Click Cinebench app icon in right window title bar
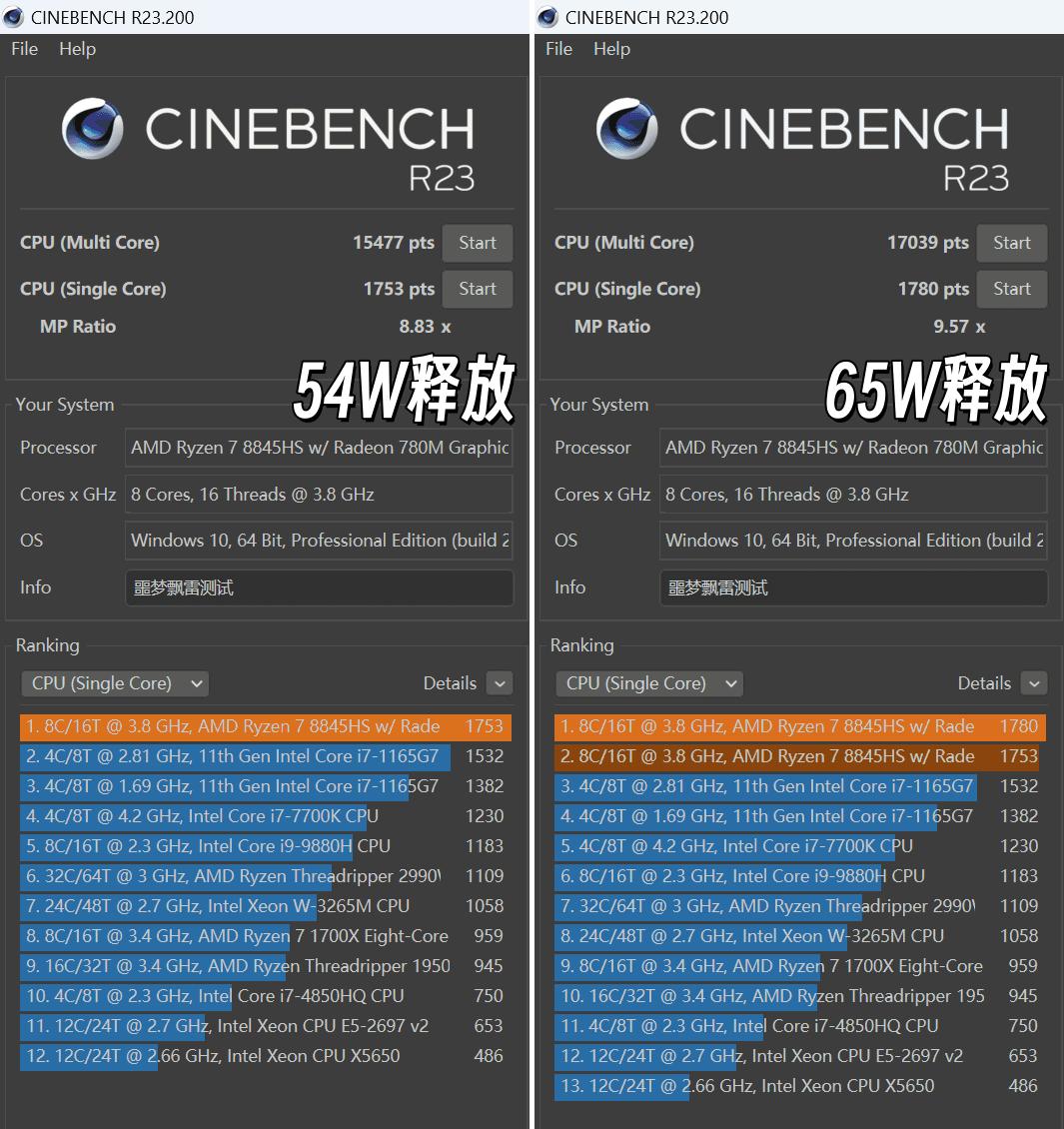The width and height of the screenshot is (1064, 1129). pyautogui.click(x=547, y=17)
